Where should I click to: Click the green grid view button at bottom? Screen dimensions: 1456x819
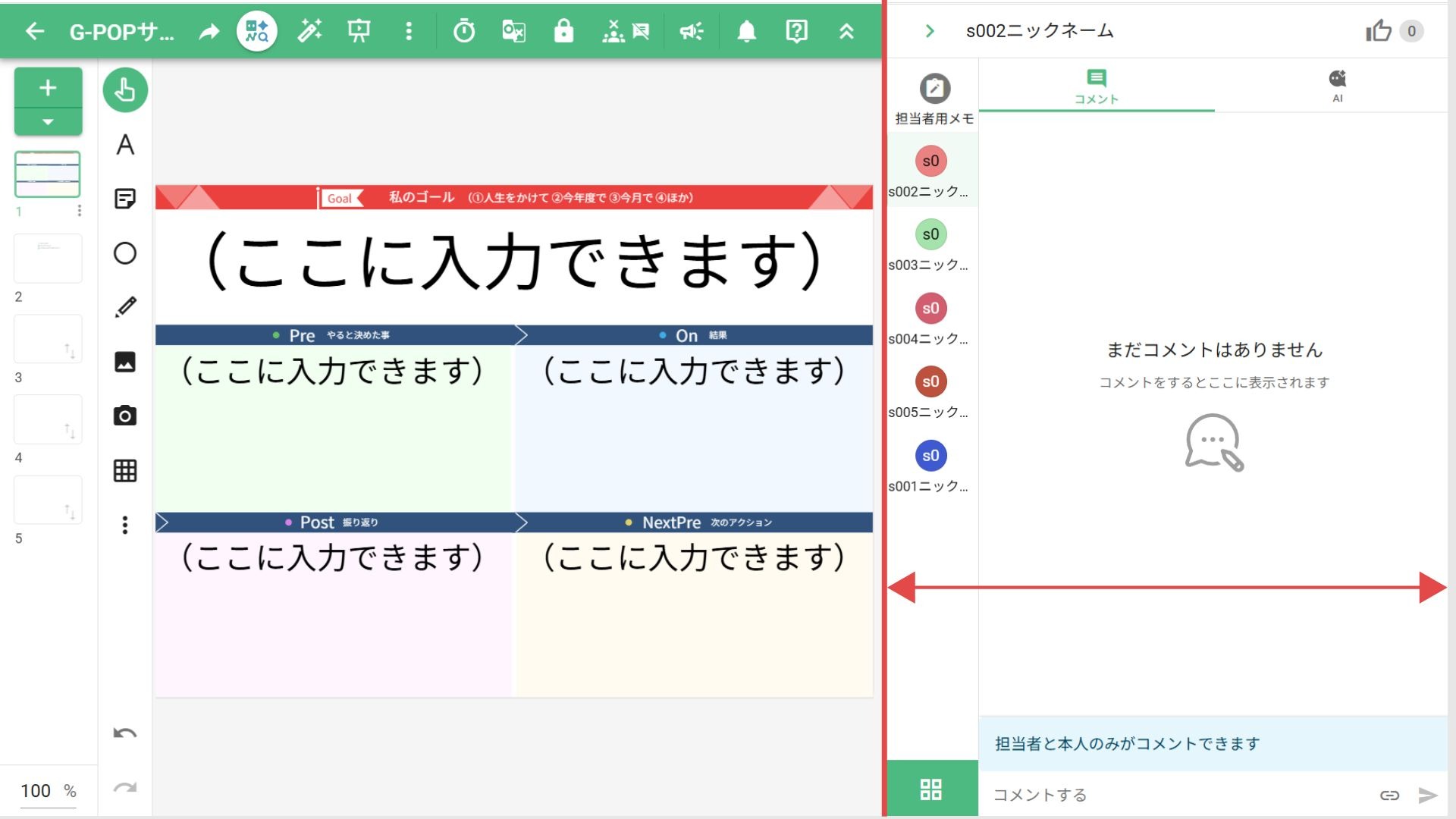click(x=931, y=789)
